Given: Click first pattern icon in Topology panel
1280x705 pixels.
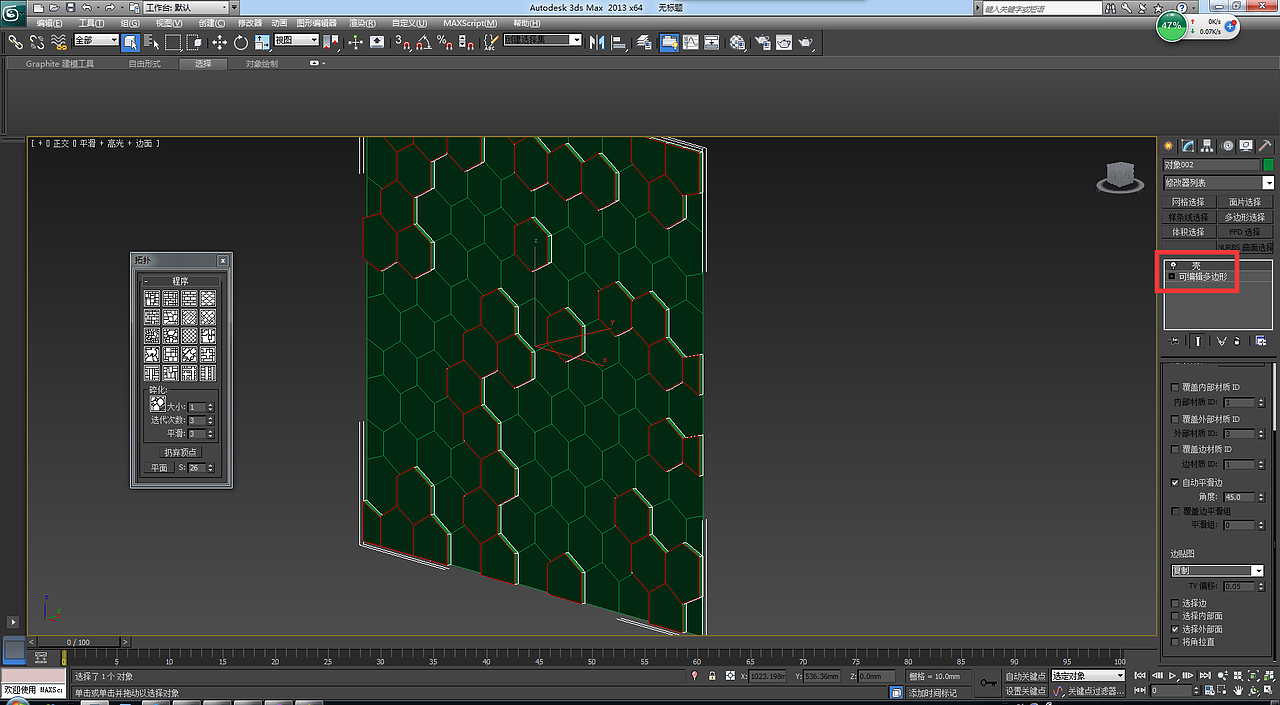Looking at the screenshot, I should click(x=152, y=298).
